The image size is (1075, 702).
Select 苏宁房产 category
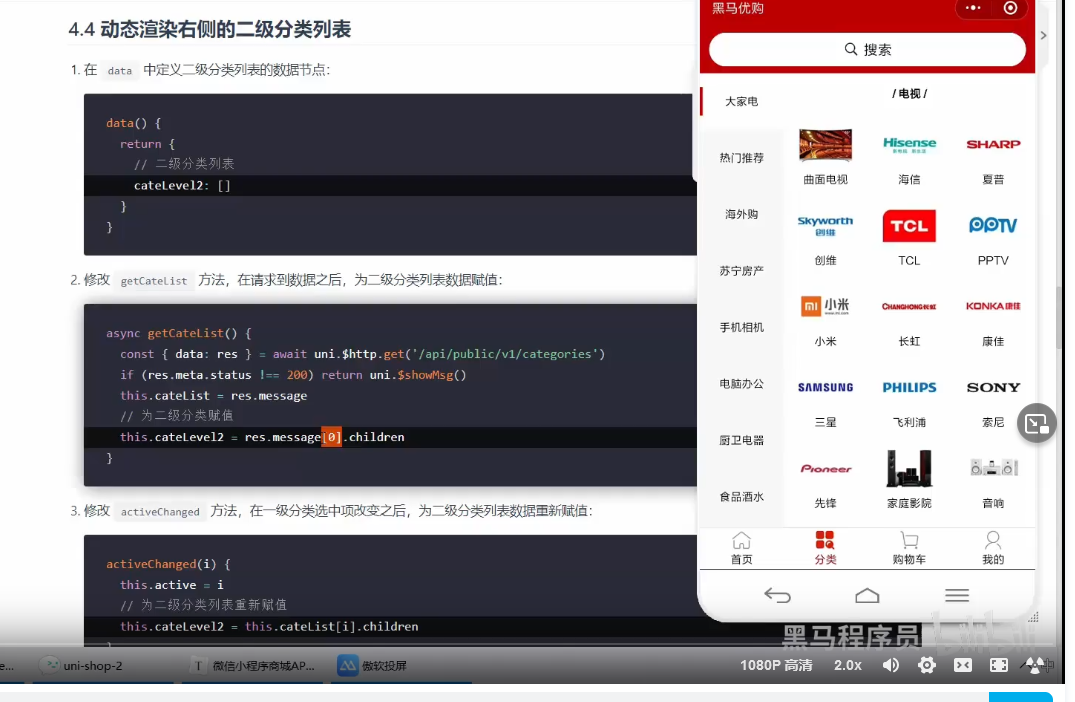[x=741, y=271]
